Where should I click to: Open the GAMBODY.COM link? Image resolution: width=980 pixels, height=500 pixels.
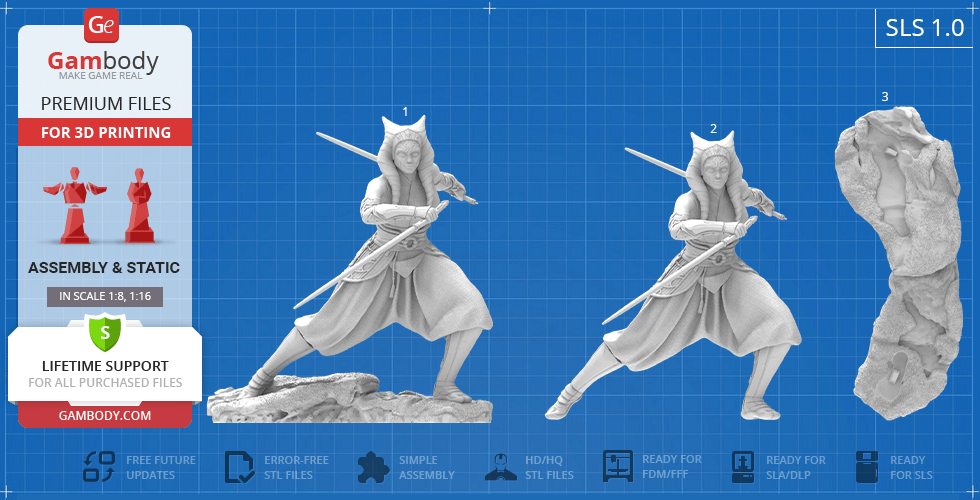click(104, 415)
